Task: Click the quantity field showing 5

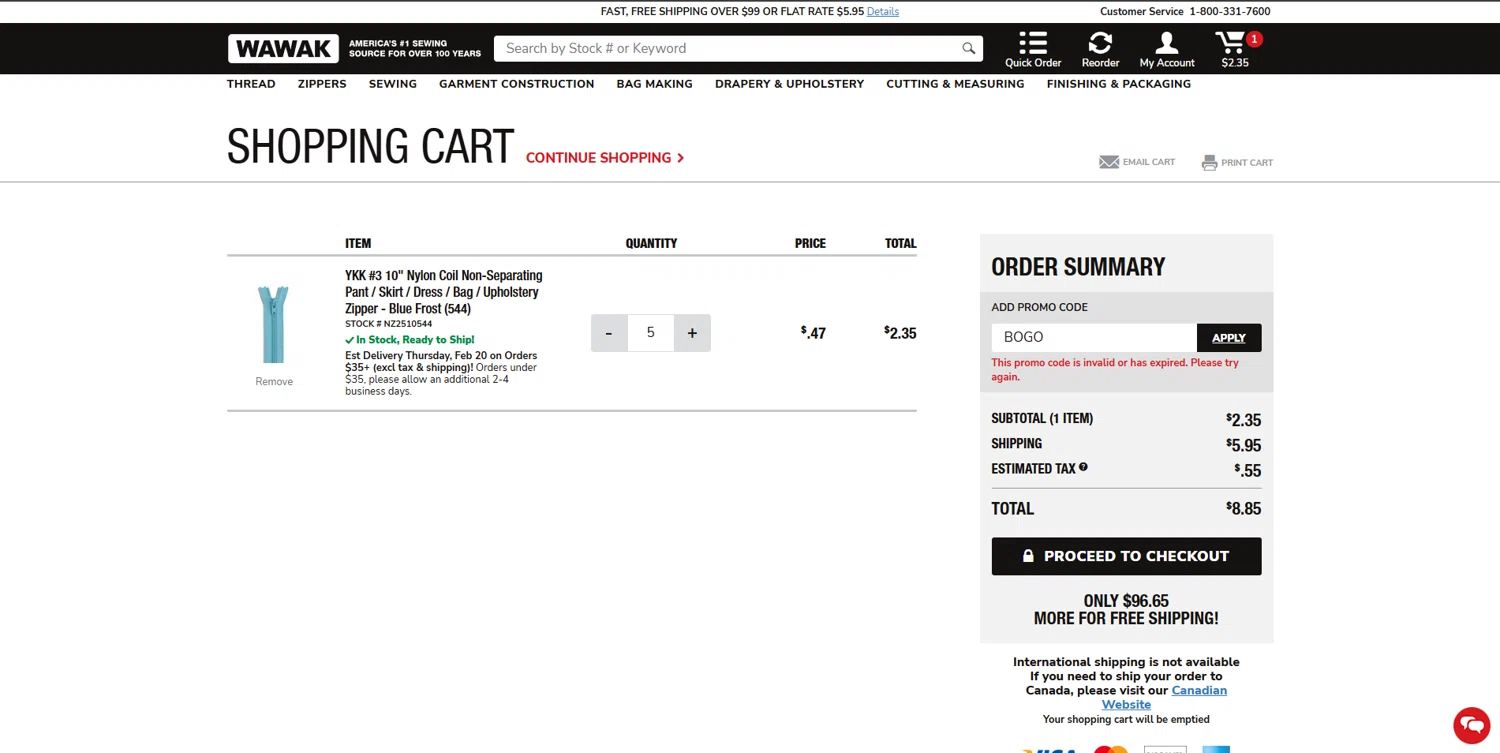Action: pos(651,333)
